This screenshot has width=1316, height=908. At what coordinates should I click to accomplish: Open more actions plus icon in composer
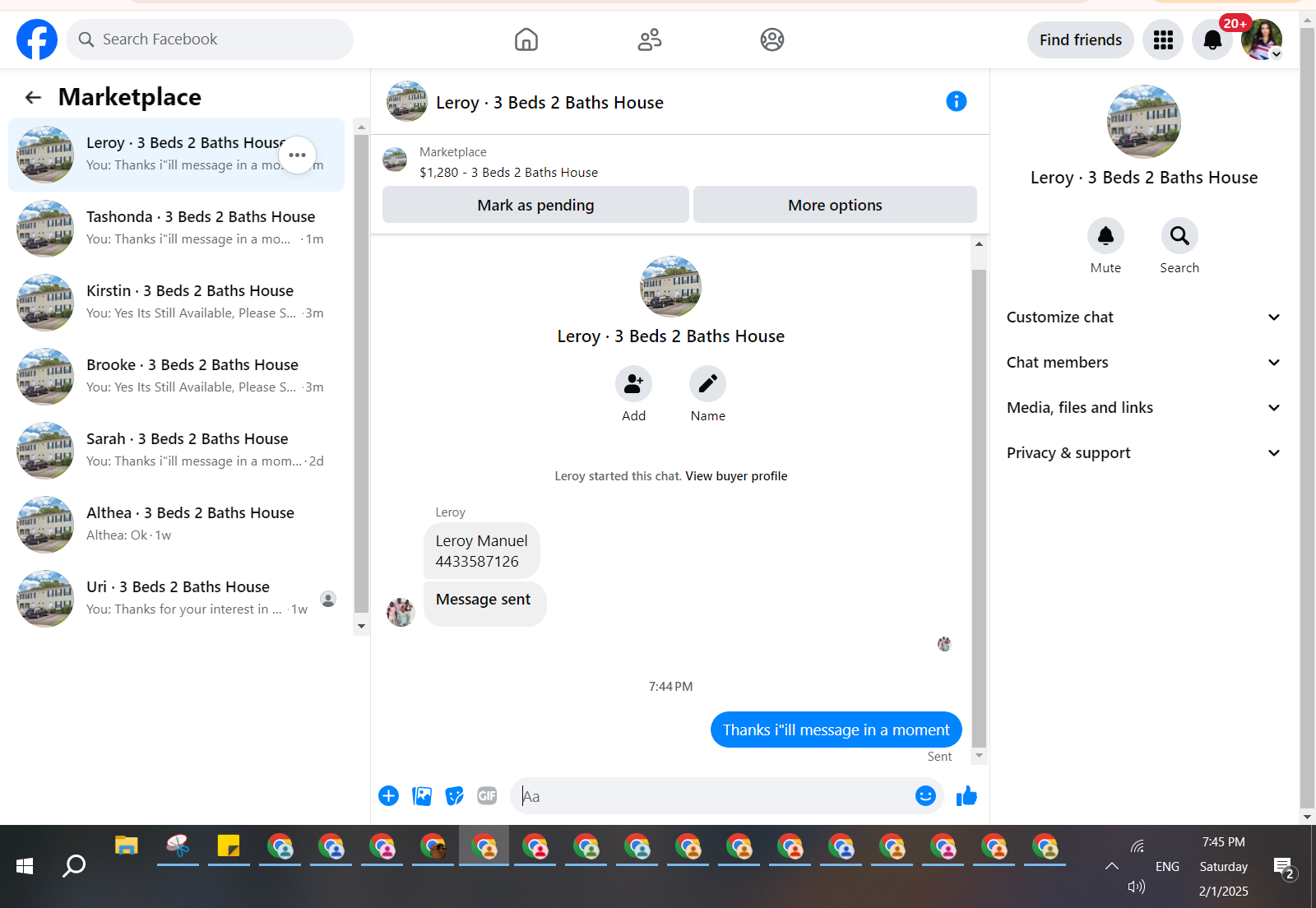[x=388, y=795]
